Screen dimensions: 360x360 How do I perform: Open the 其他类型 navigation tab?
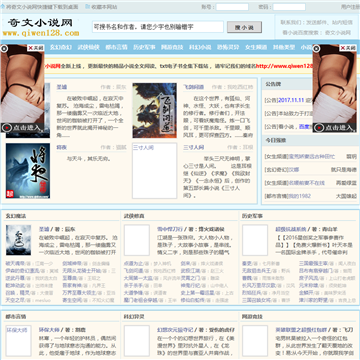(284, 47)
